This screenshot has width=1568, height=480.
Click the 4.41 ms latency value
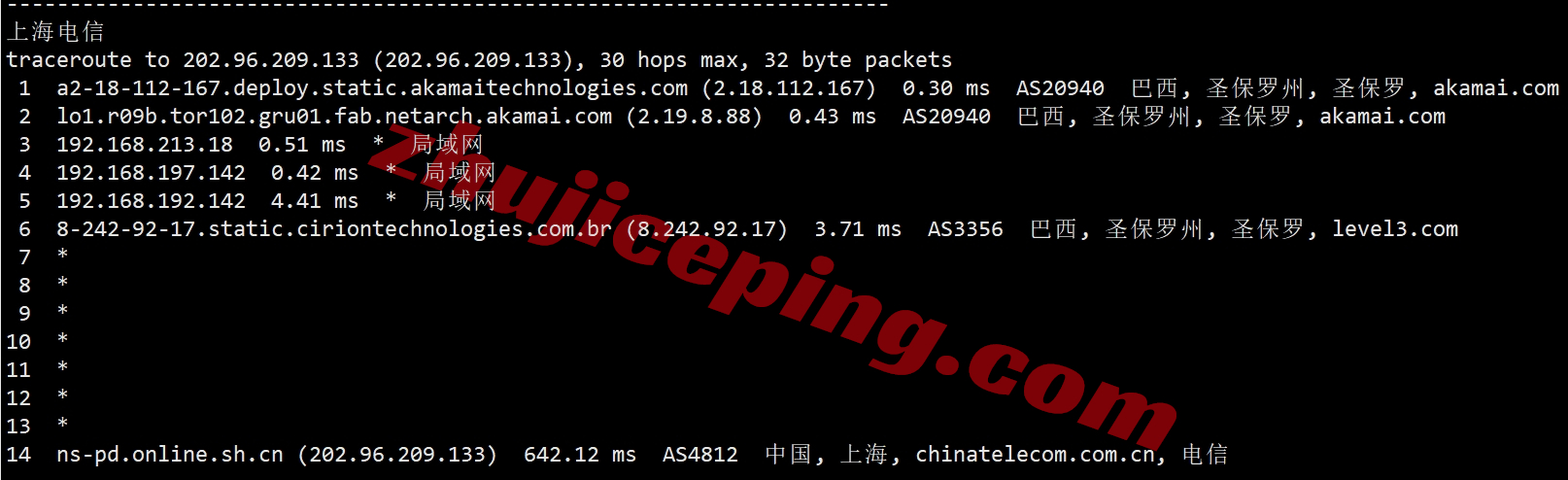coord(315,201)
